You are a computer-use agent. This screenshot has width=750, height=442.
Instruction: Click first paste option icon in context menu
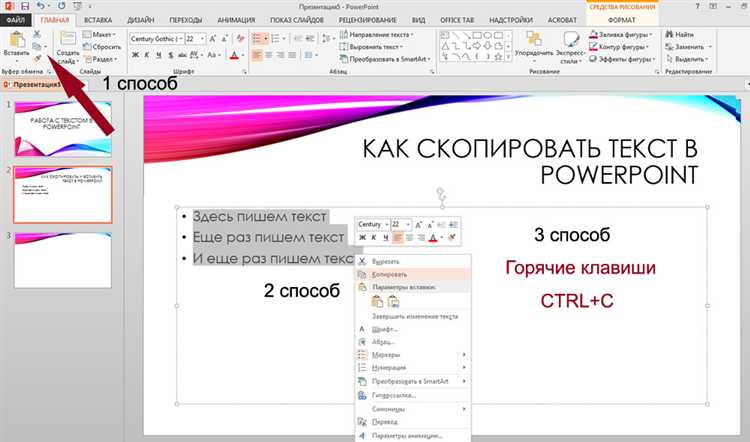(x=377, y=301)
